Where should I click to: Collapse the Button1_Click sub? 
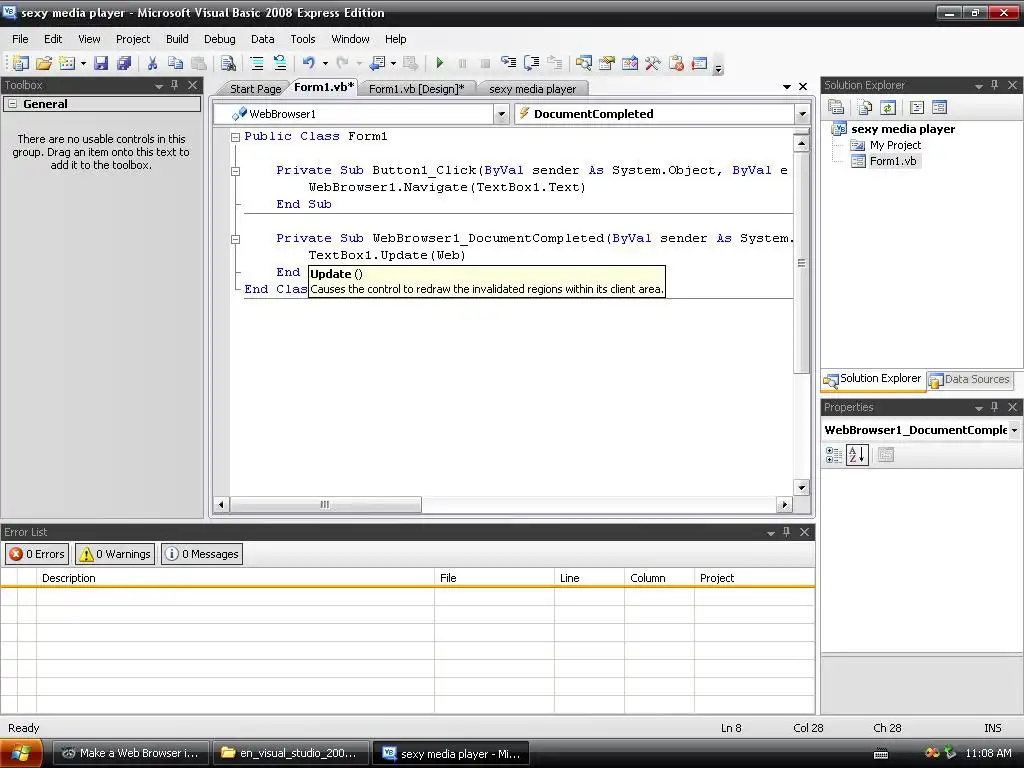click(x=235, y=171)
